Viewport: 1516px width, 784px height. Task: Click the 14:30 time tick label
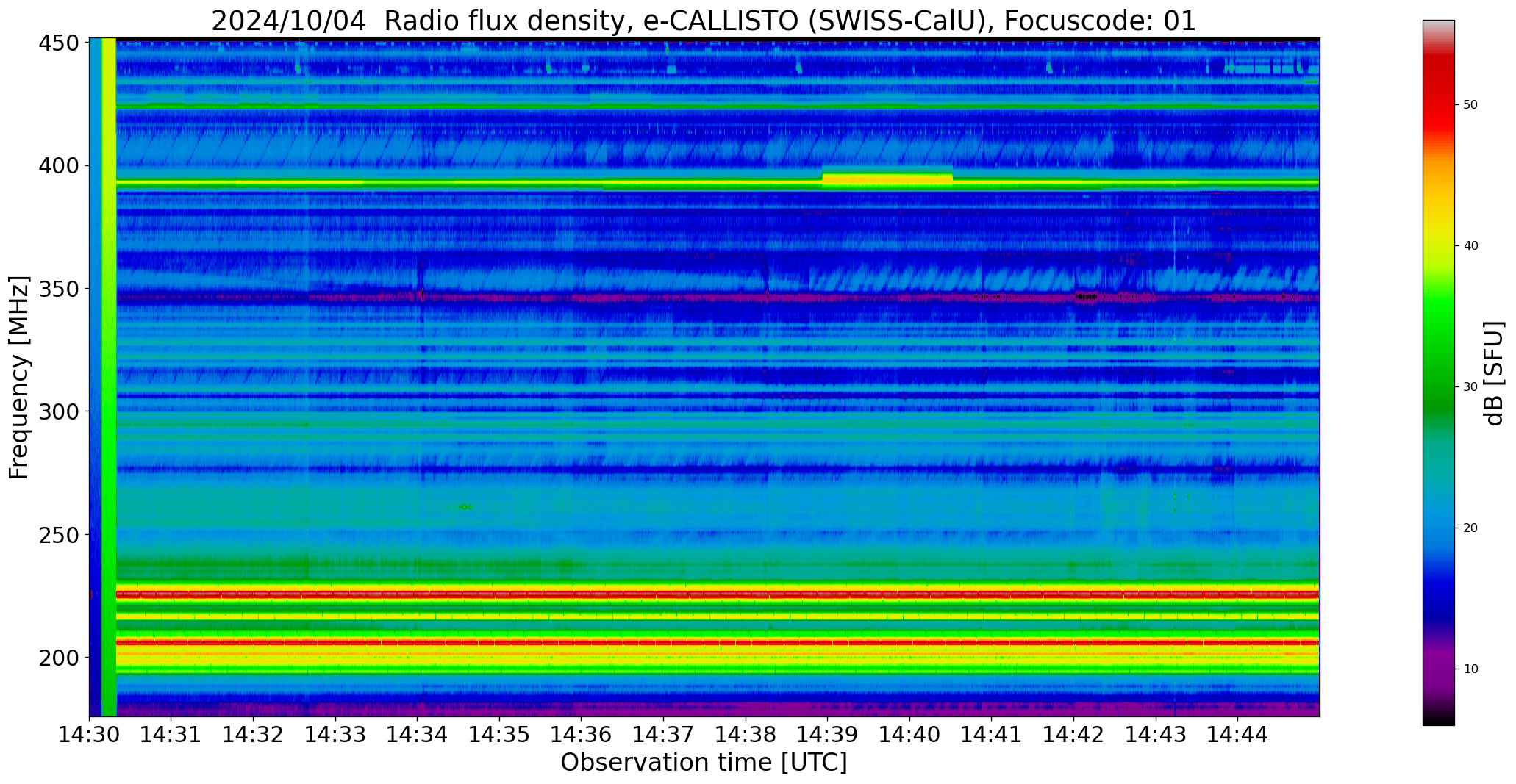(x=89, y=734)
